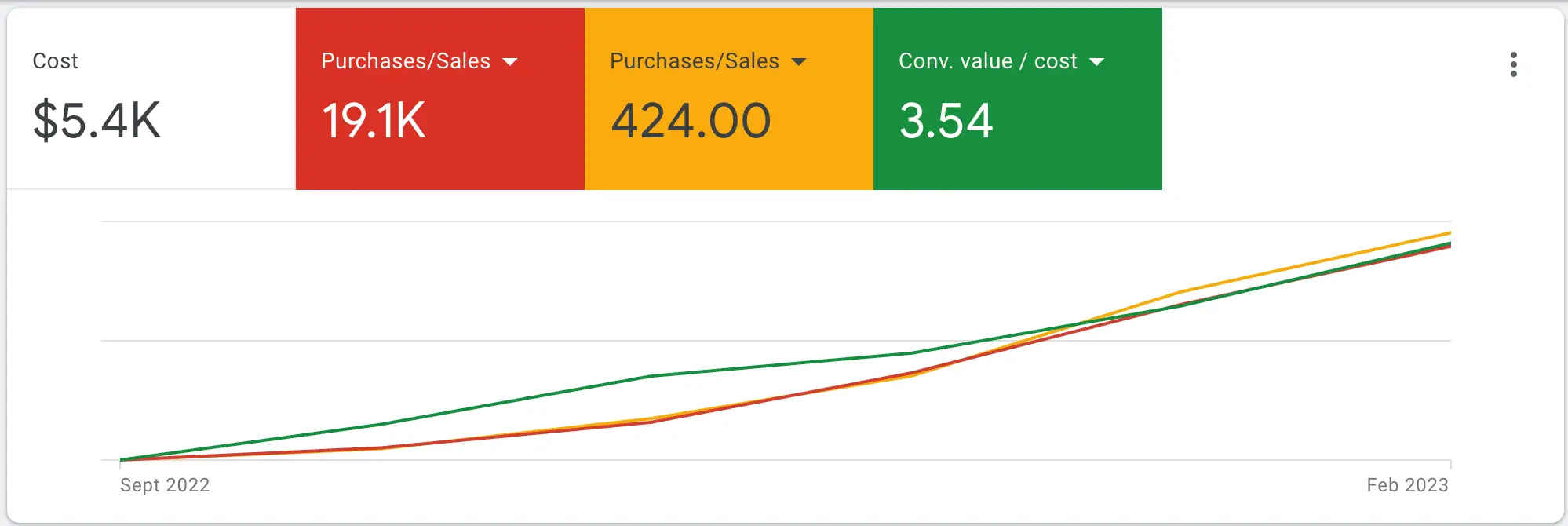The image size is (1568, 526).
Task: Click the green line's midpoint peak above the red line
Action: click(x=651, y=376)
